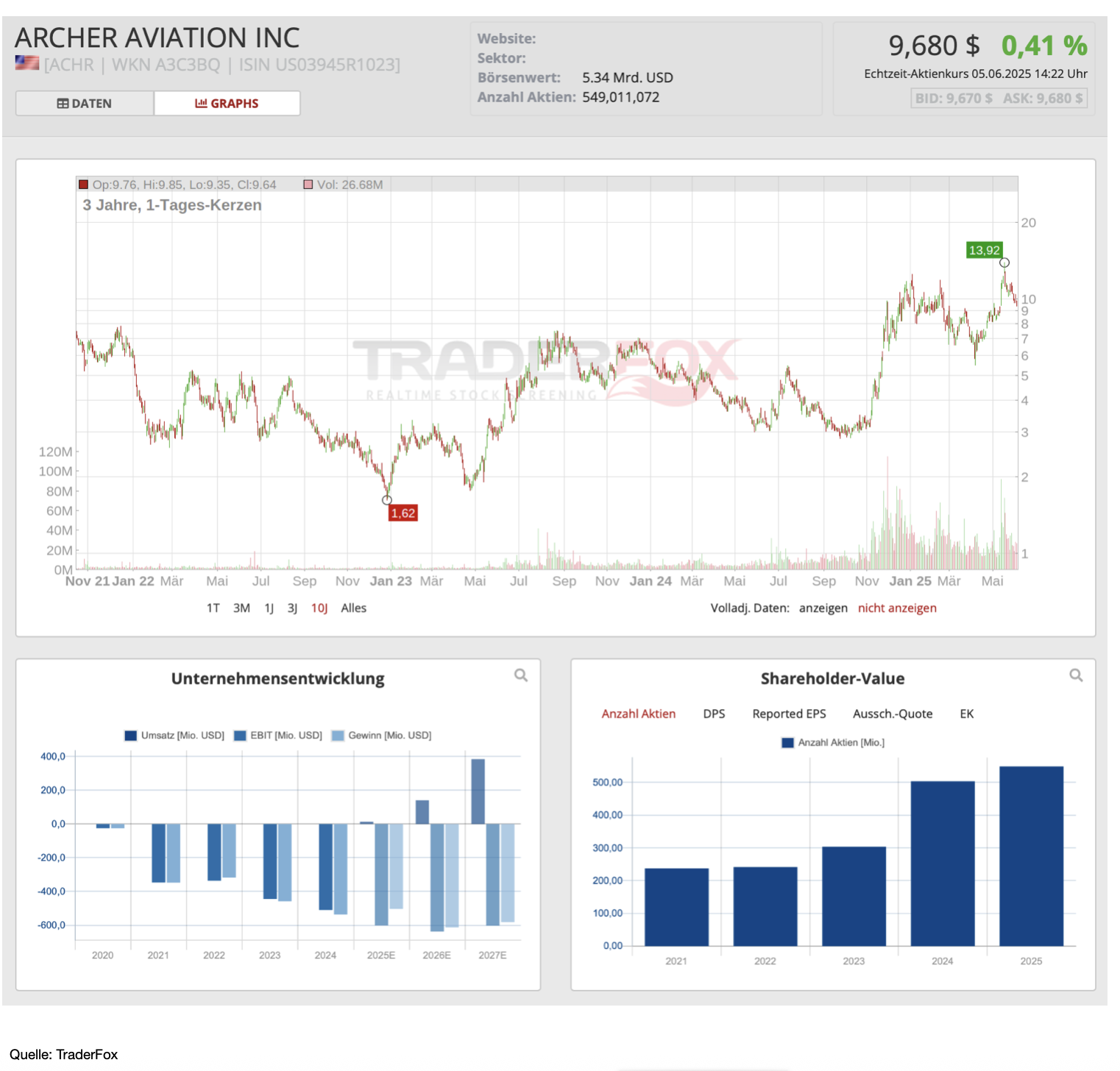Open the Reported EPS tab

(789, 714)
